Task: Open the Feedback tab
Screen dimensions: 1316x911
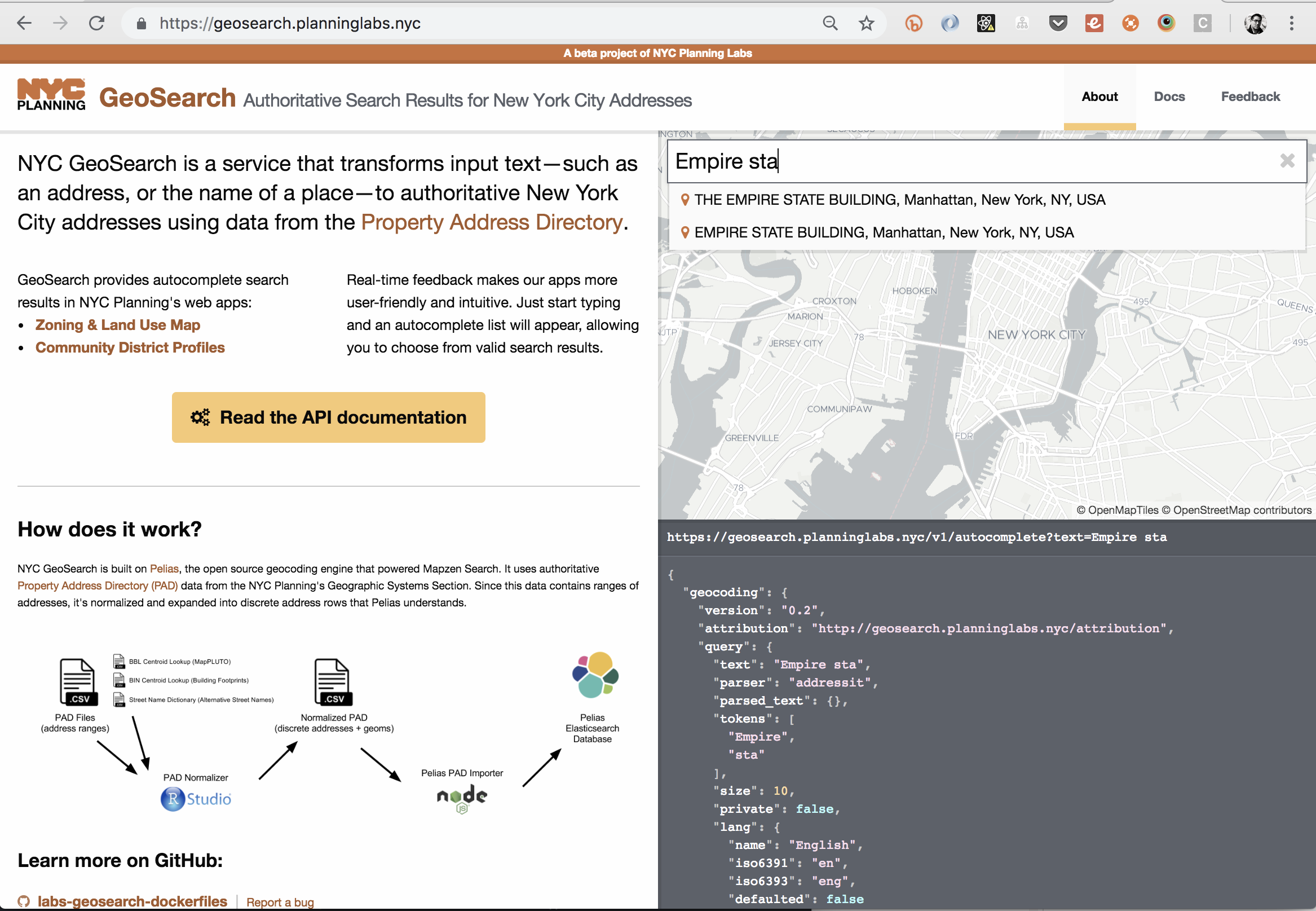Action: 1250,96
